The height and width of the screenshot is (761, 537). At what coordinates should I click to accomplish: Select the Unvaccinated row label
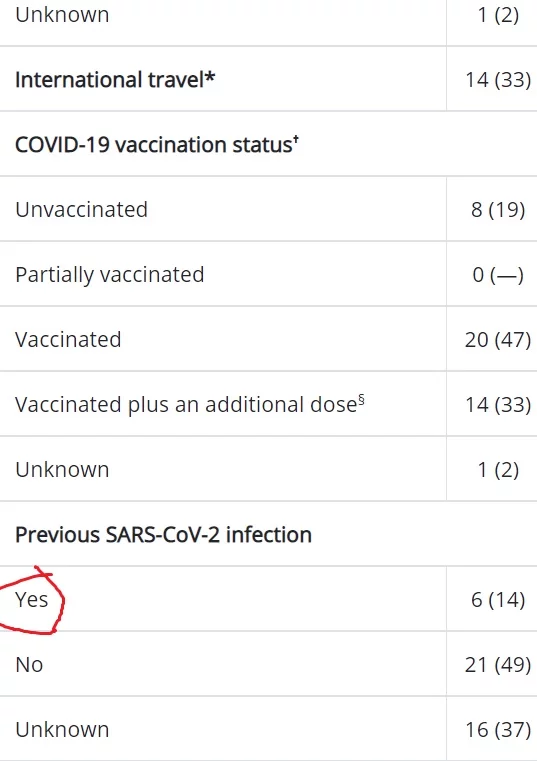(82, 210)
